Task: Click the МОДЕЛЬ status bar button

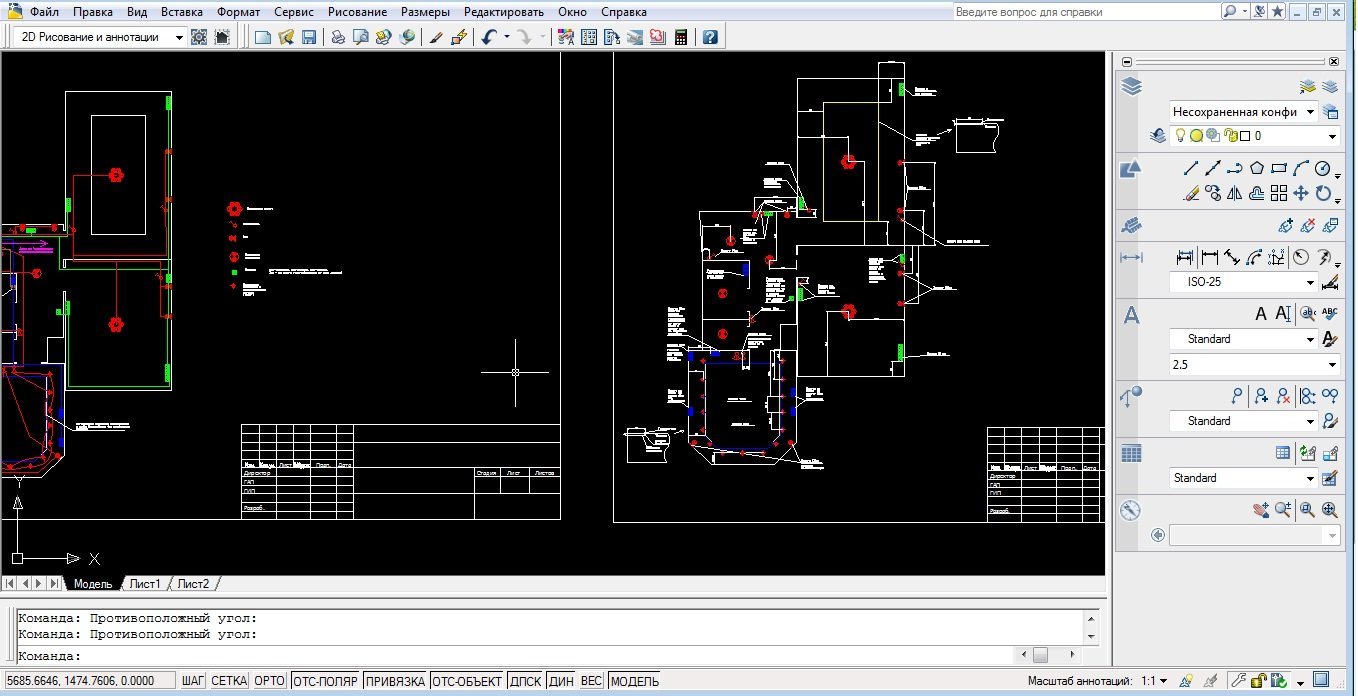Action: click(x=634, y=681)
